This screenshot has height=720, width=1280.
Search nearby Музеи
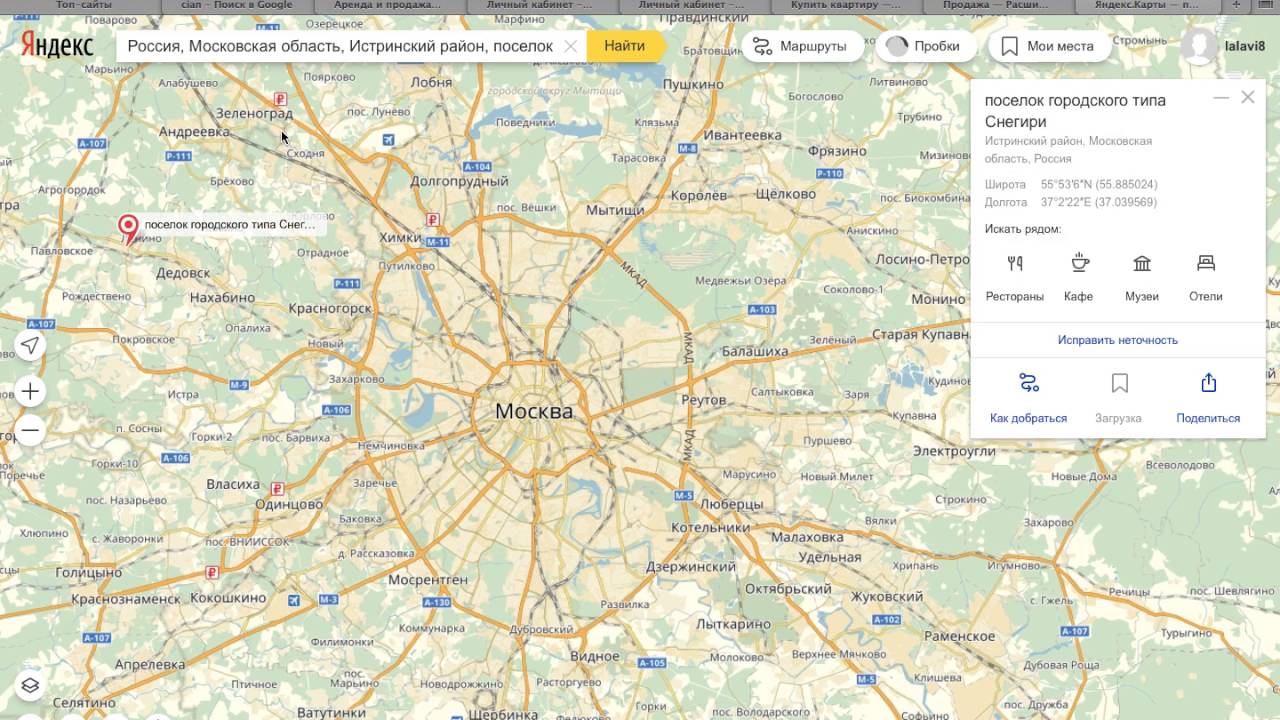[x=1142, y=277]
